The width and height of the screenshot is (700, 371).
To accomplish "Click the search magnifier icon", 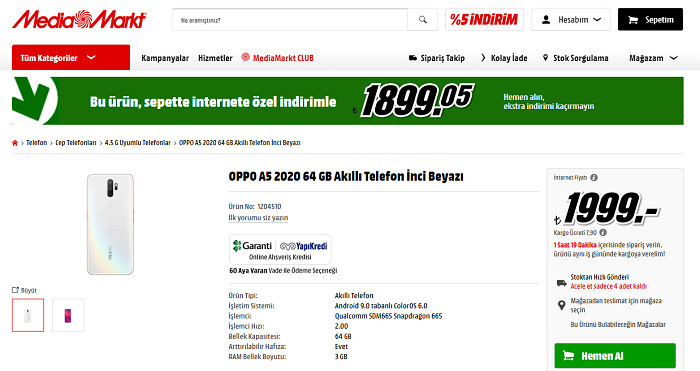I will [422, 20].
